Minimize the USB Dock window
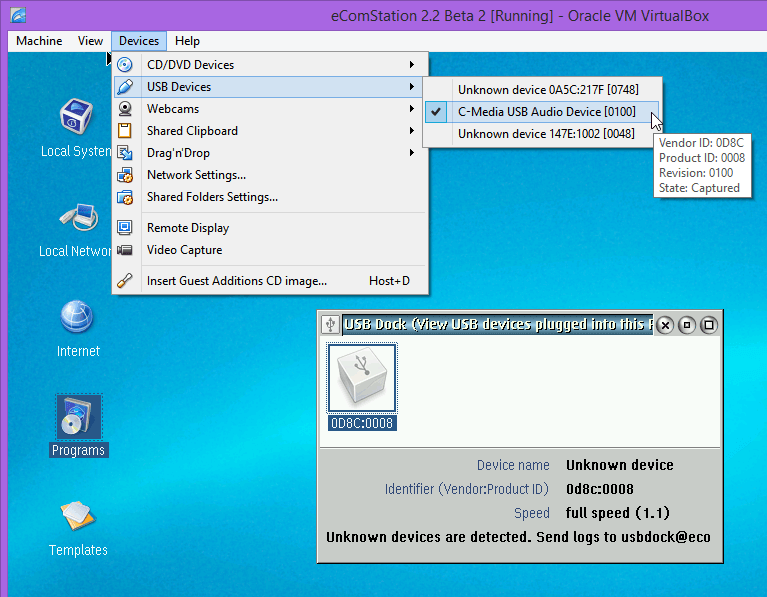Viewport: 767px width, 597px height. 687,325
